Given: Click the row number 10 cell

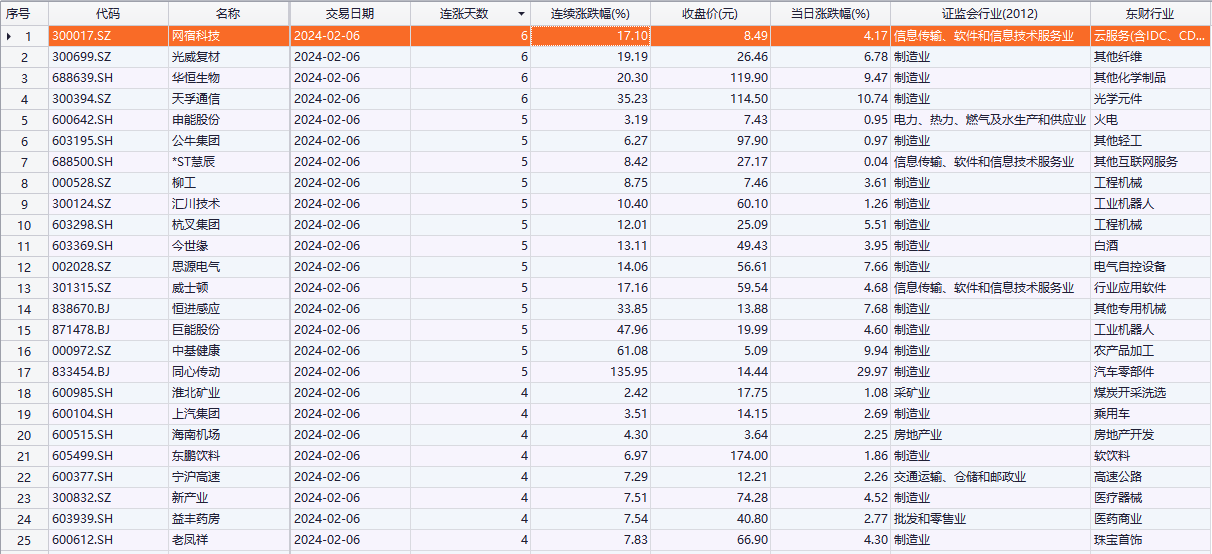Looking at the screenshot, I should point(25,225).
